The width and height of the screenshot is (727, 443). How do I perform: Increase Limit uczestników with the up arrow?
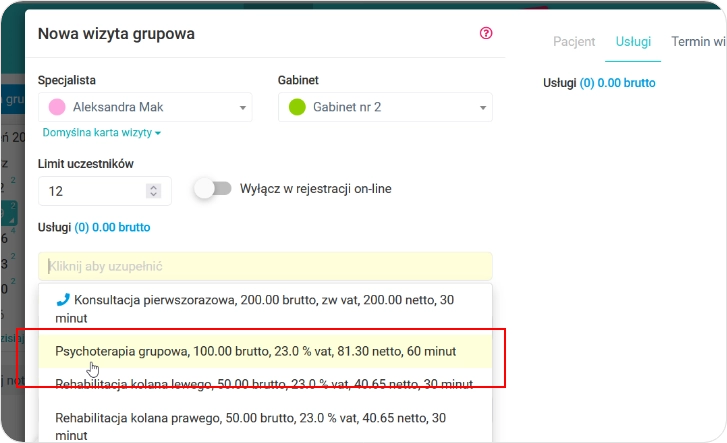tap(153, 186)
